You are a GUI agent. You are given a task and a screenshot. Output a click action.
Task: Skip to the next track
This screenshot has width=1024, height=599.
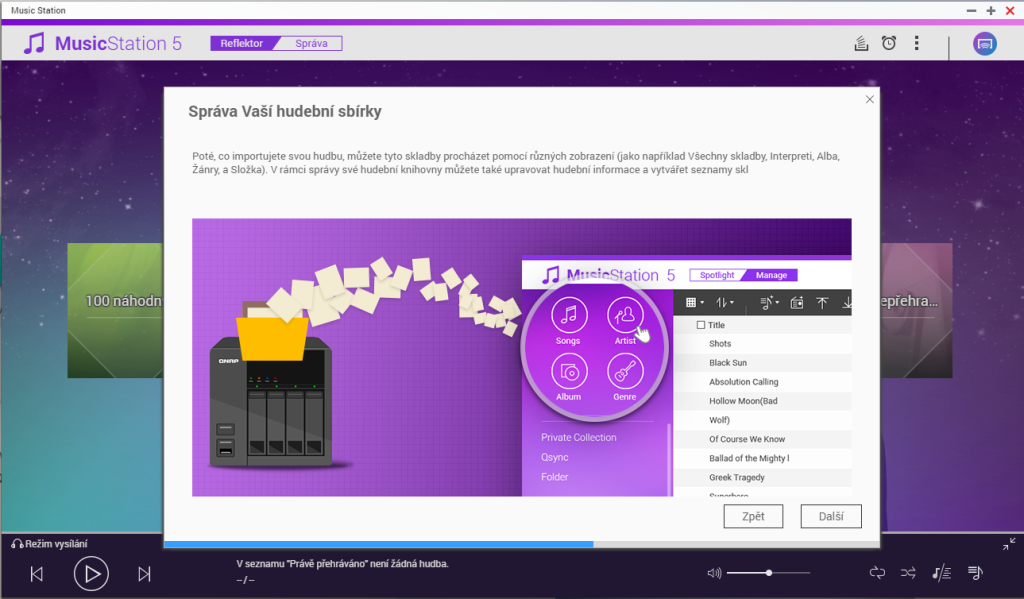point(144,574)
